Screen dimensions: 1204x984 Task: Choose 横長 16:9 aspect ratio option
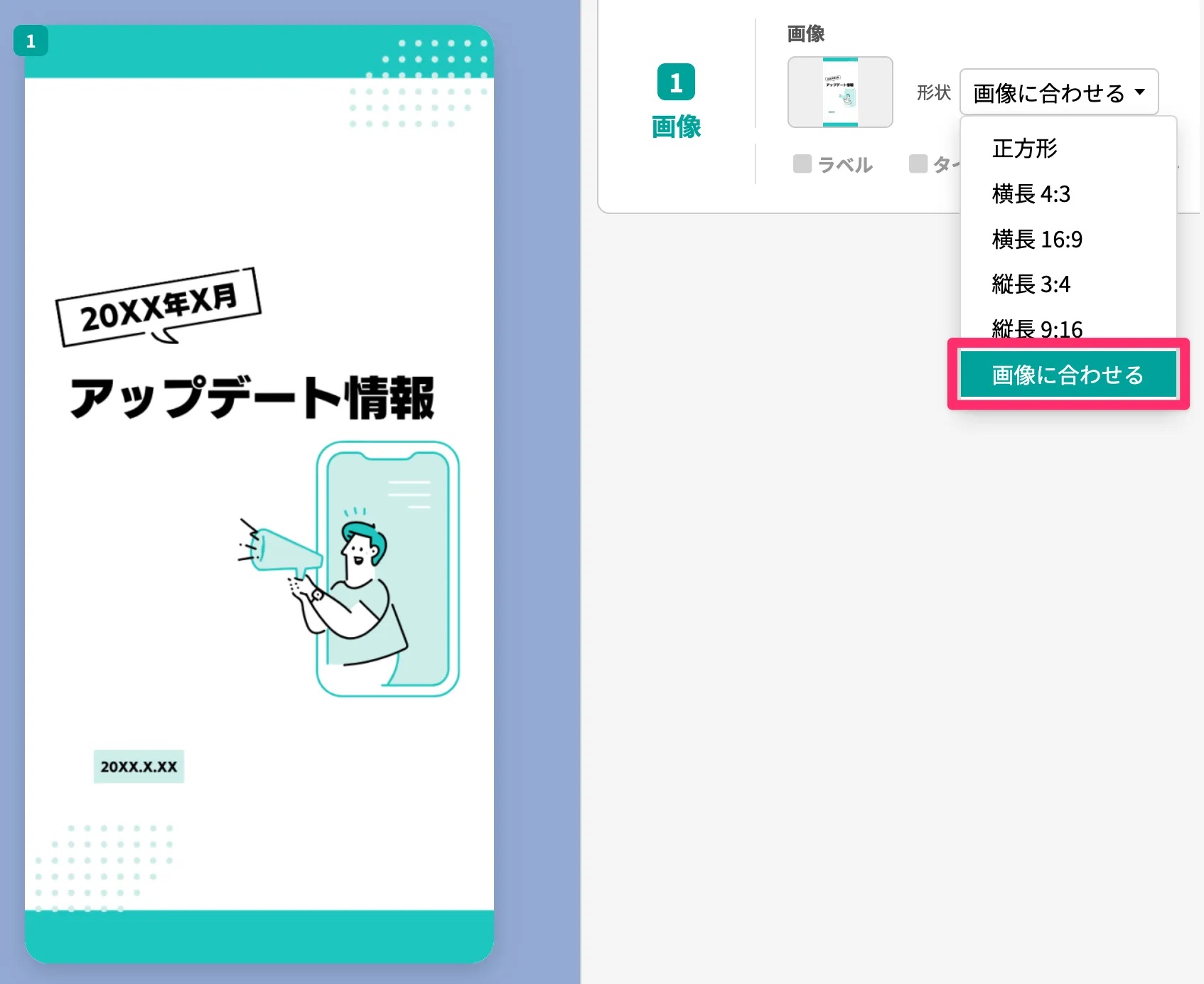click(x=1036, y=240)
